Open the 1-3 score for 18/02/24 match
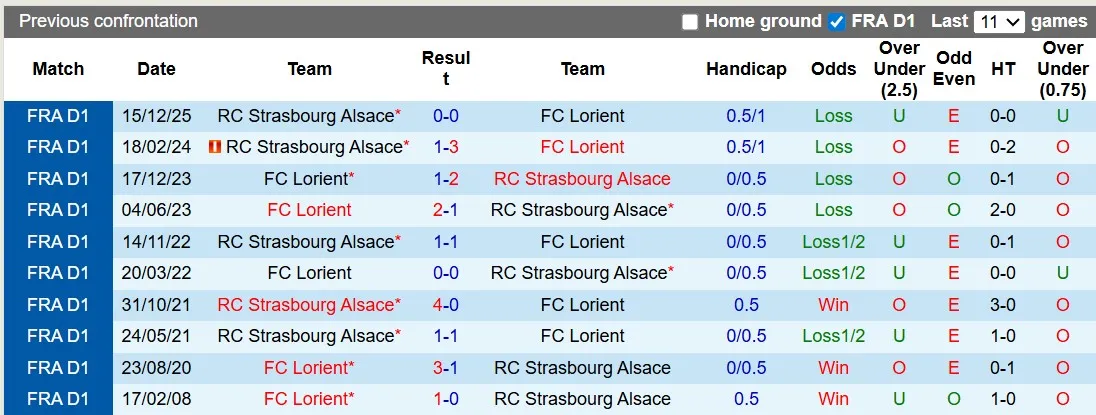1096x415 pixels. [445, 147]
